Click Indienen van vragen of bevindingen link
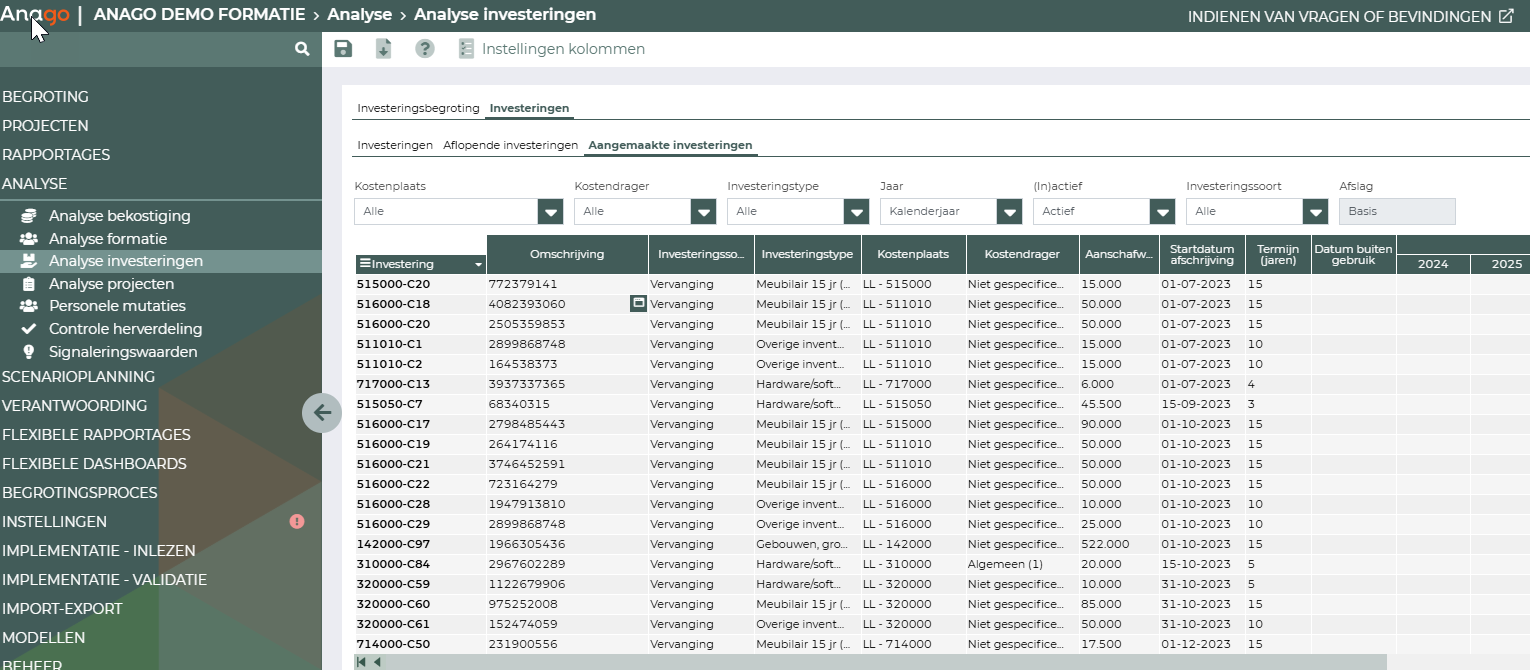 pos(1350,17)
